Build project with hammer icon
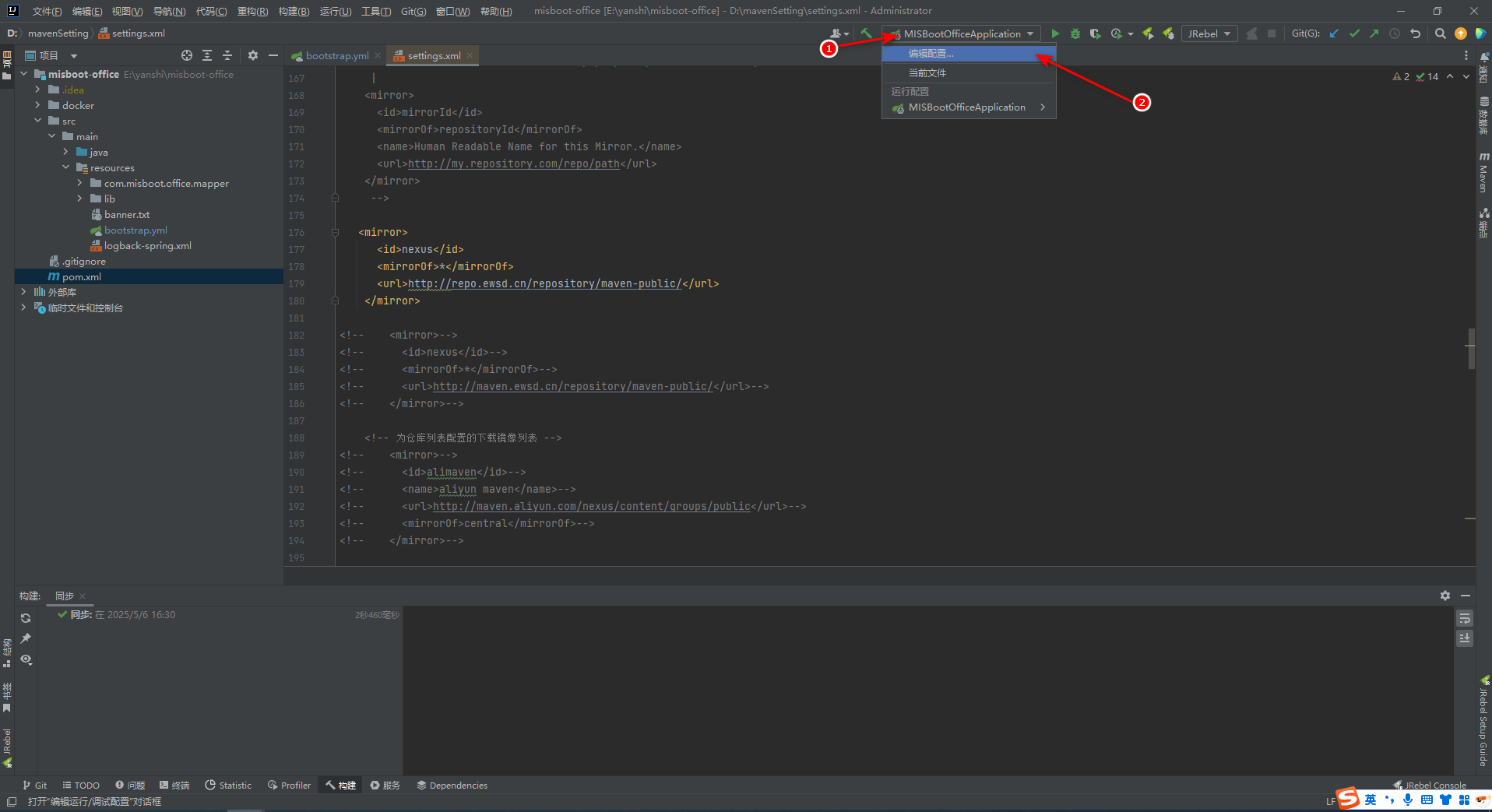The height and width of the screenshot is (812, 1492). tap(866, 33)
